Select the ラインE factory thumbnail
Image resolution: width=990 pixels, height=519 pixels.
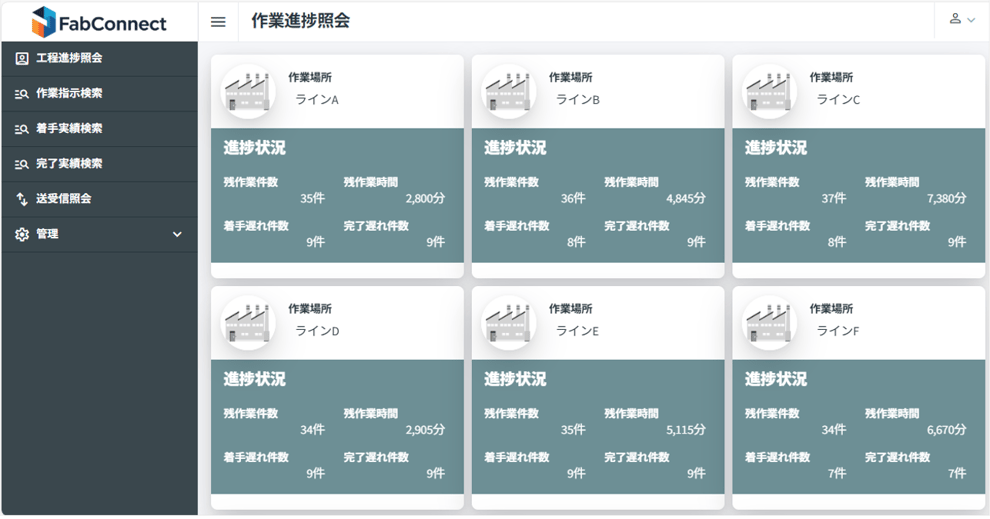coord(509,323)
